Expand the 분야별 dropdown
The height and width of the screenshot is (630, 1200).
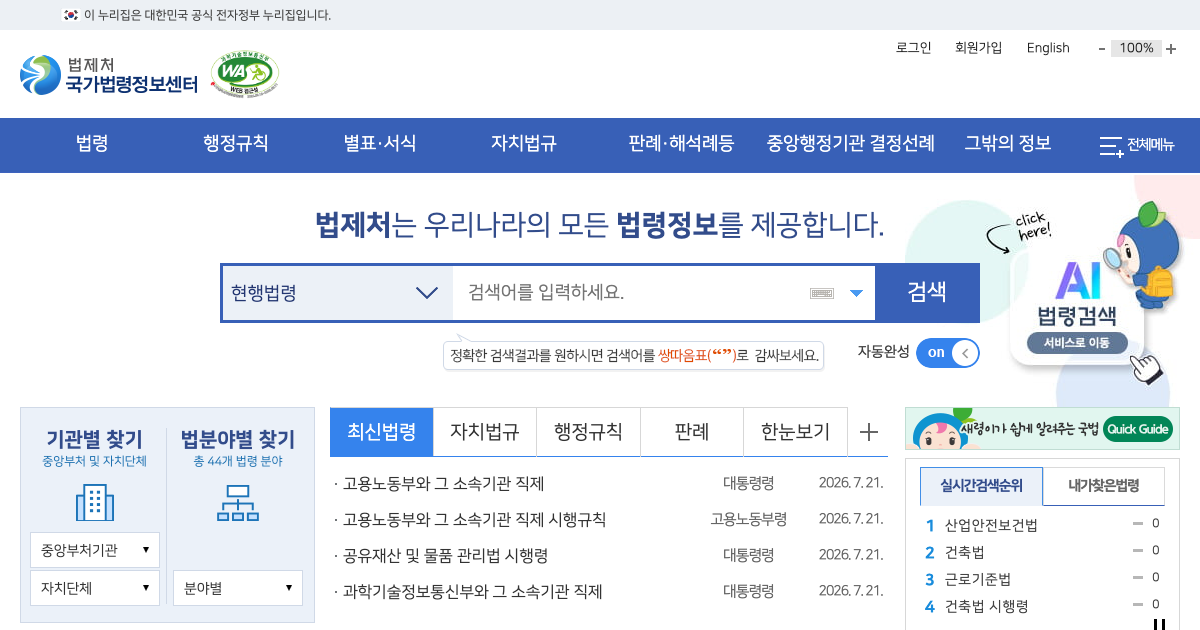tap(238, 588)
